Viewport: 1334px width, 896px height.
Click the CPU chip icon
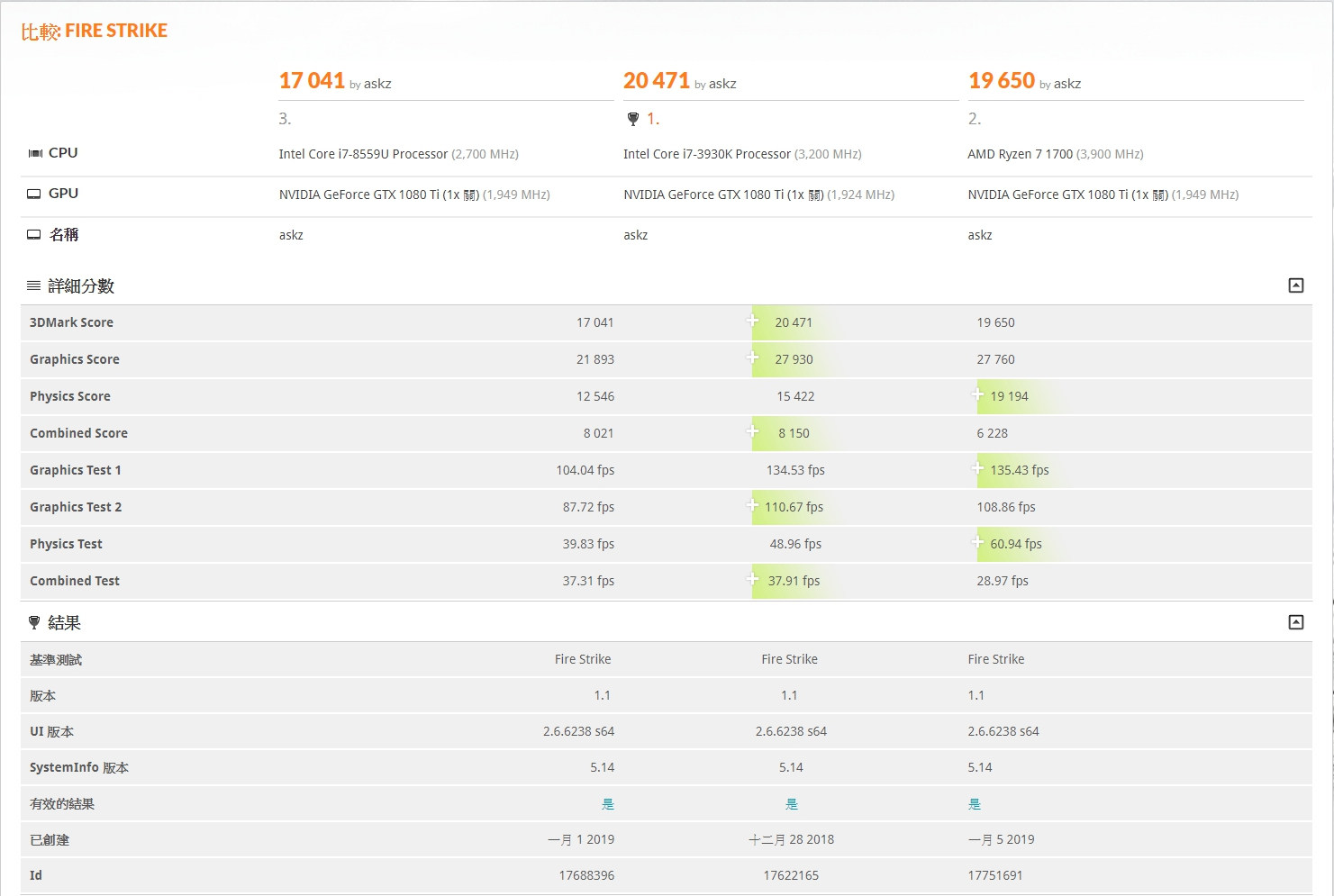coord(35,153)
